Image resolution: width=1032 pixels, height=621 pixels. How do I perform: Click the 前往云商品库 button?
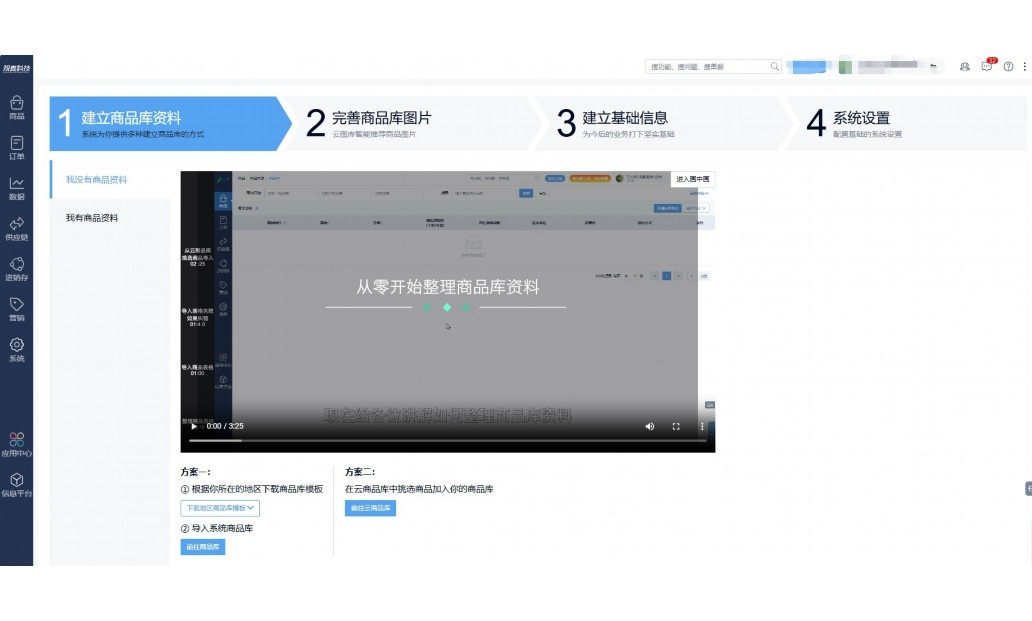[370, 508]
